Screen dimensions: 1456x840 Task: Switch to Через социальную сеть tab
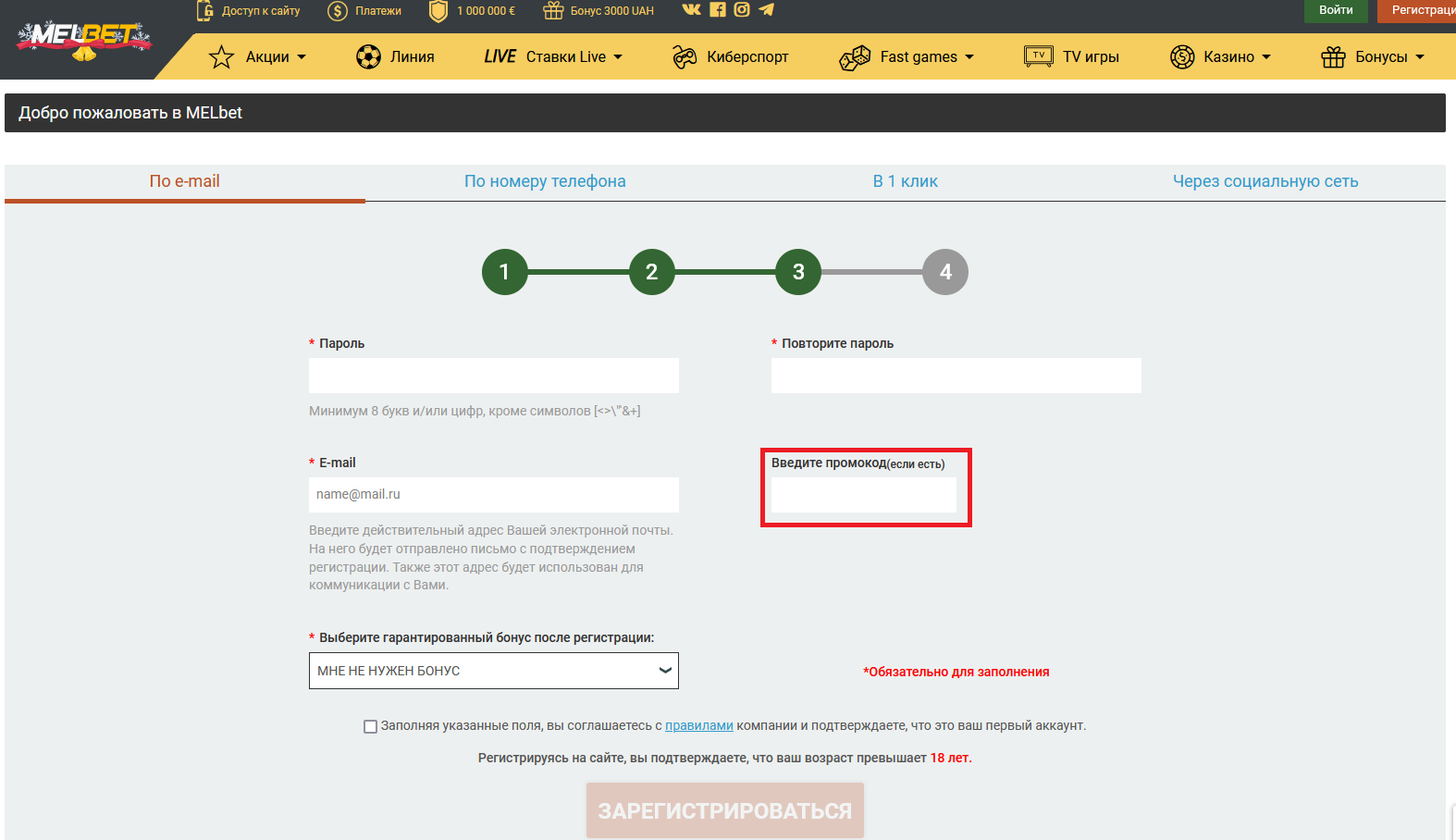[1265, 181]
